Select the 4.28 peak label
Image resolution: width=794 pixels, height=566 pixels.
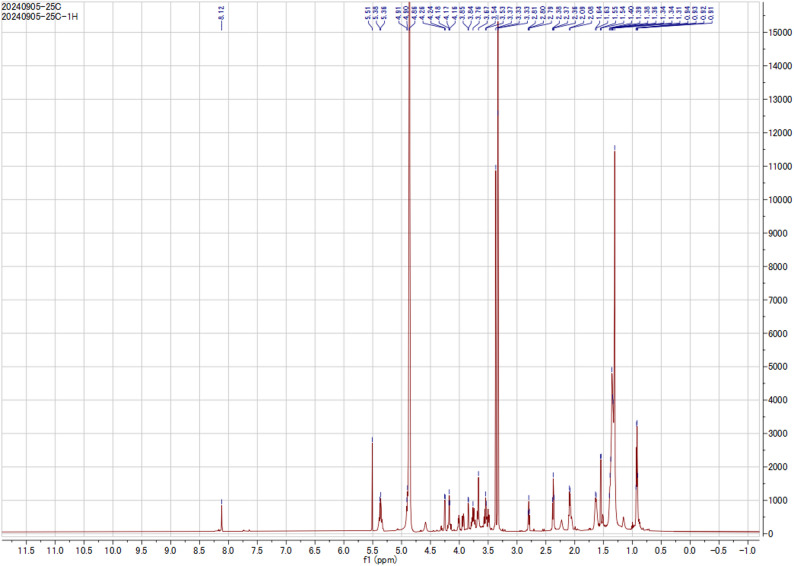[x=422, y=13]
